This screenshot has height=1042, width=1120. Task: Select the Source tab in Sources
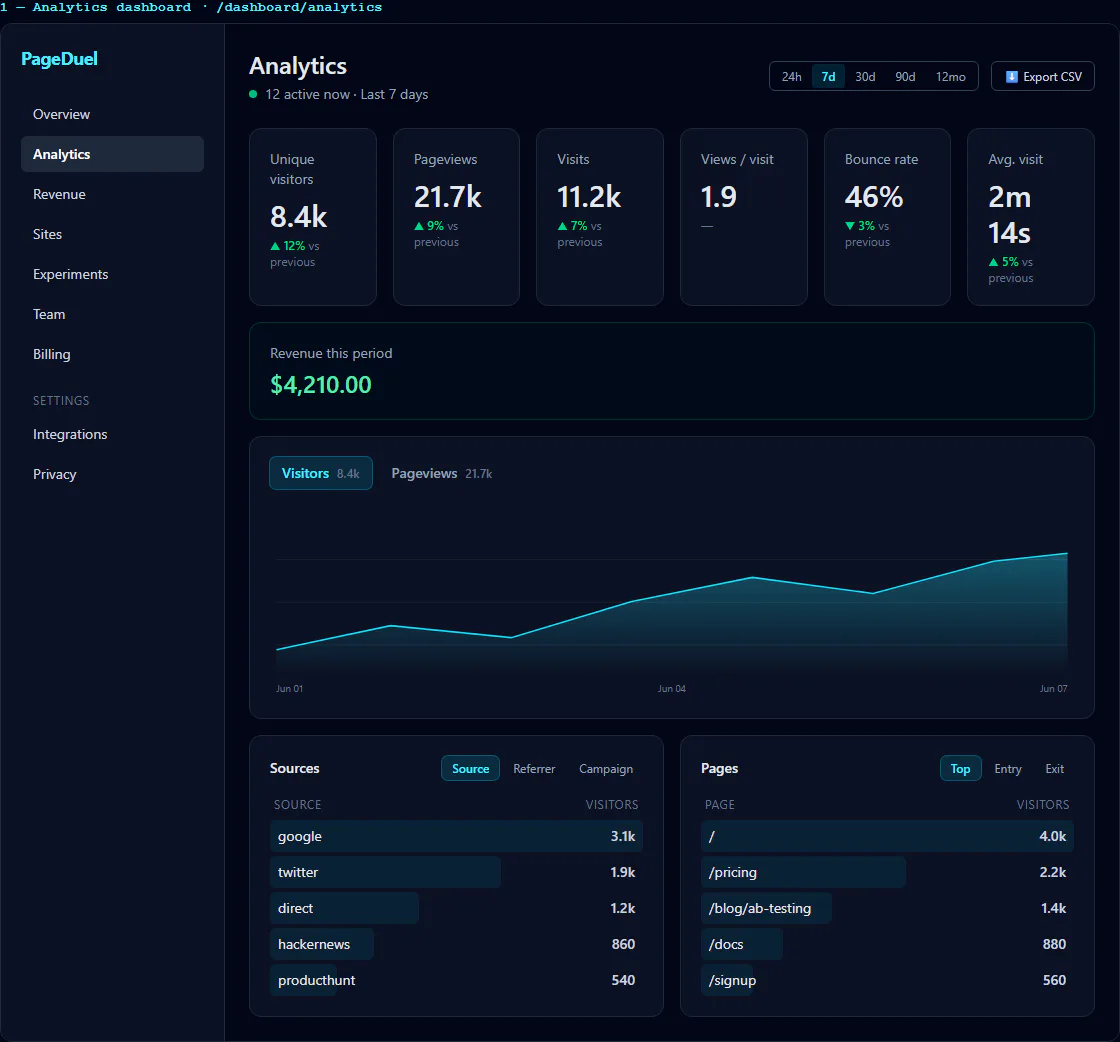point(471,768)
